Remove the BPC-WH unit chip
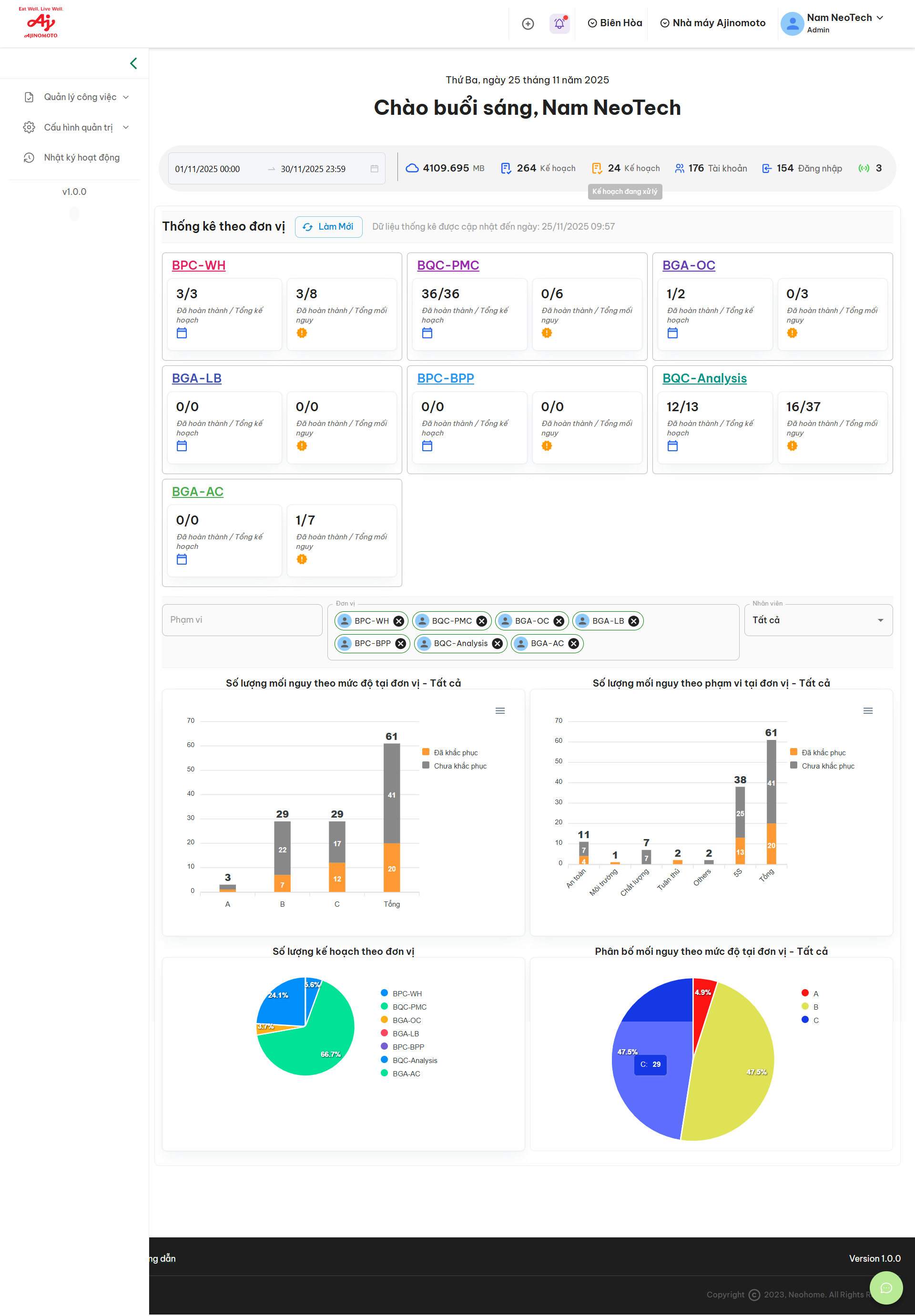Image resolution: width=915 pixels, height=1316 pixels. [398, 621]
